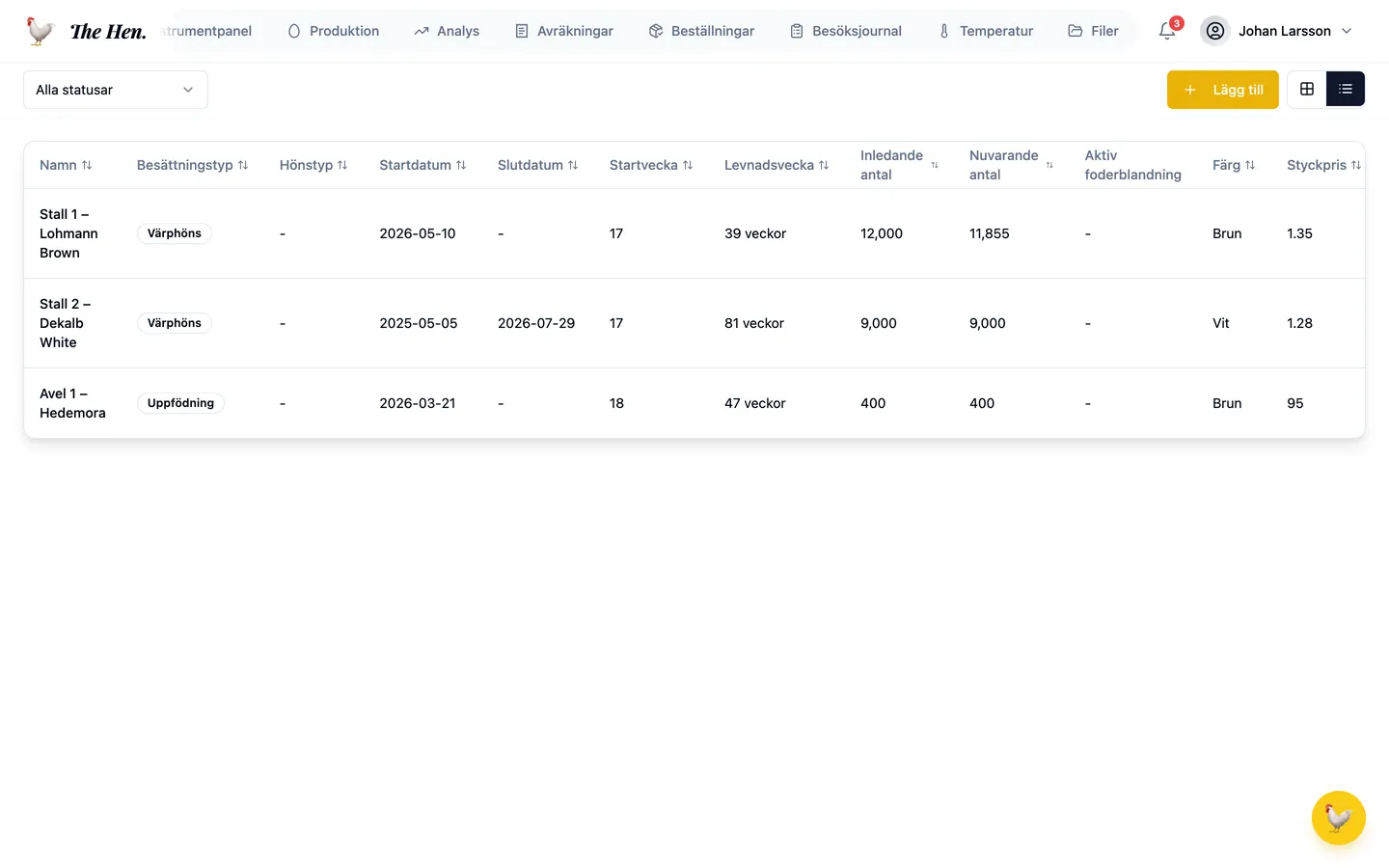Sort by Besättningstyp column
1389x868 pixels.
pos(193,165)
